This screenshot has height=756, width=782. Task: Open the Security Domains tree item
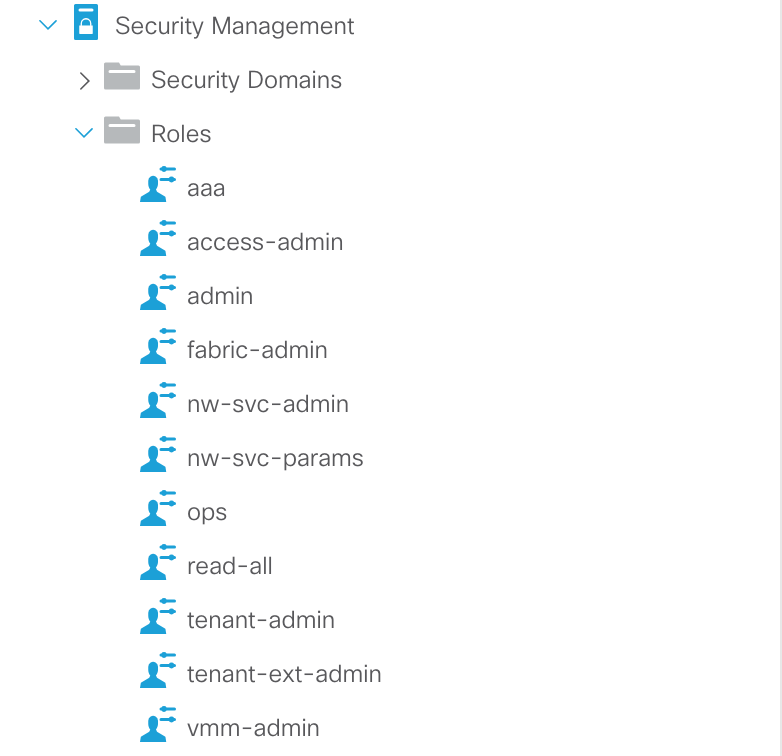(246, 80)
